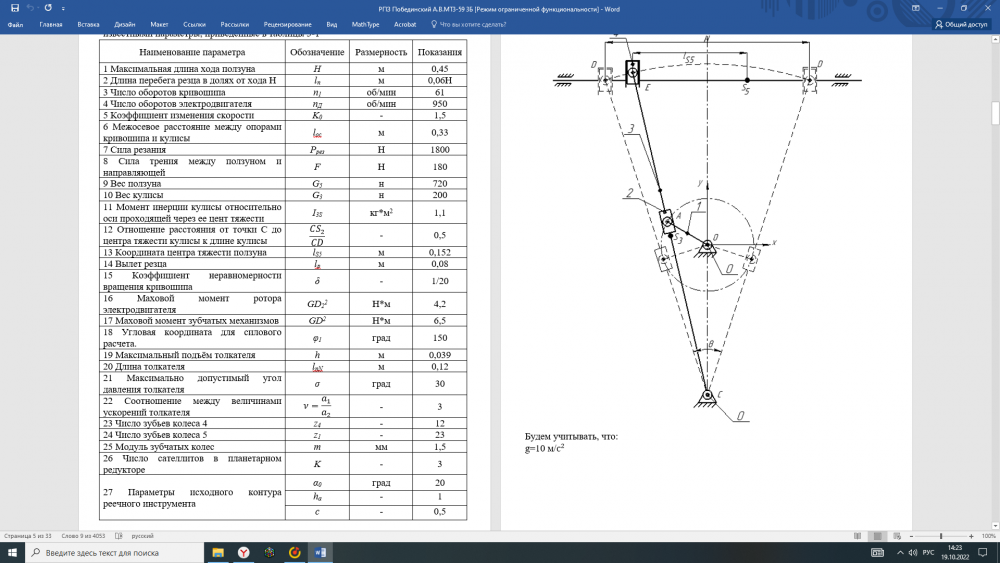The image size is (1000, 563).
Task: Click the word count 'Слово 9 из 4053'
Action: pyautogui.click(x=84, y=536)
